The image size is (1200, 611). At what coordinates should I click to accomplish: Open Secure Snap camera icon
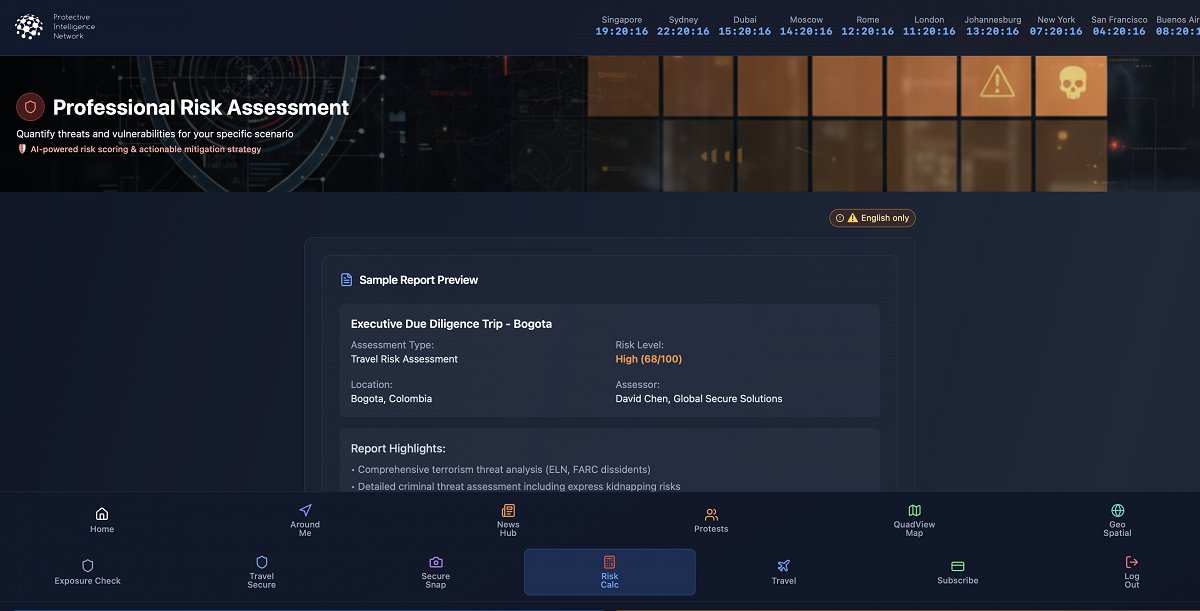(x=436, y=562)
